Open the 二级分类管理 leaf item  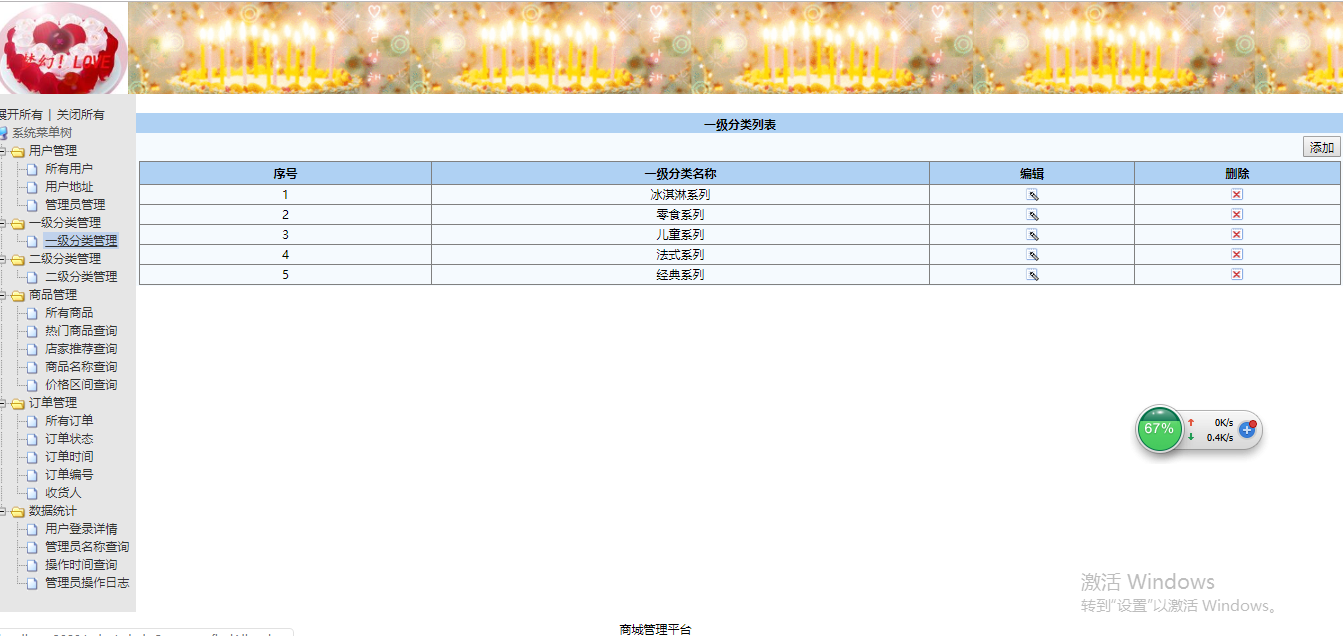[81, 277]
